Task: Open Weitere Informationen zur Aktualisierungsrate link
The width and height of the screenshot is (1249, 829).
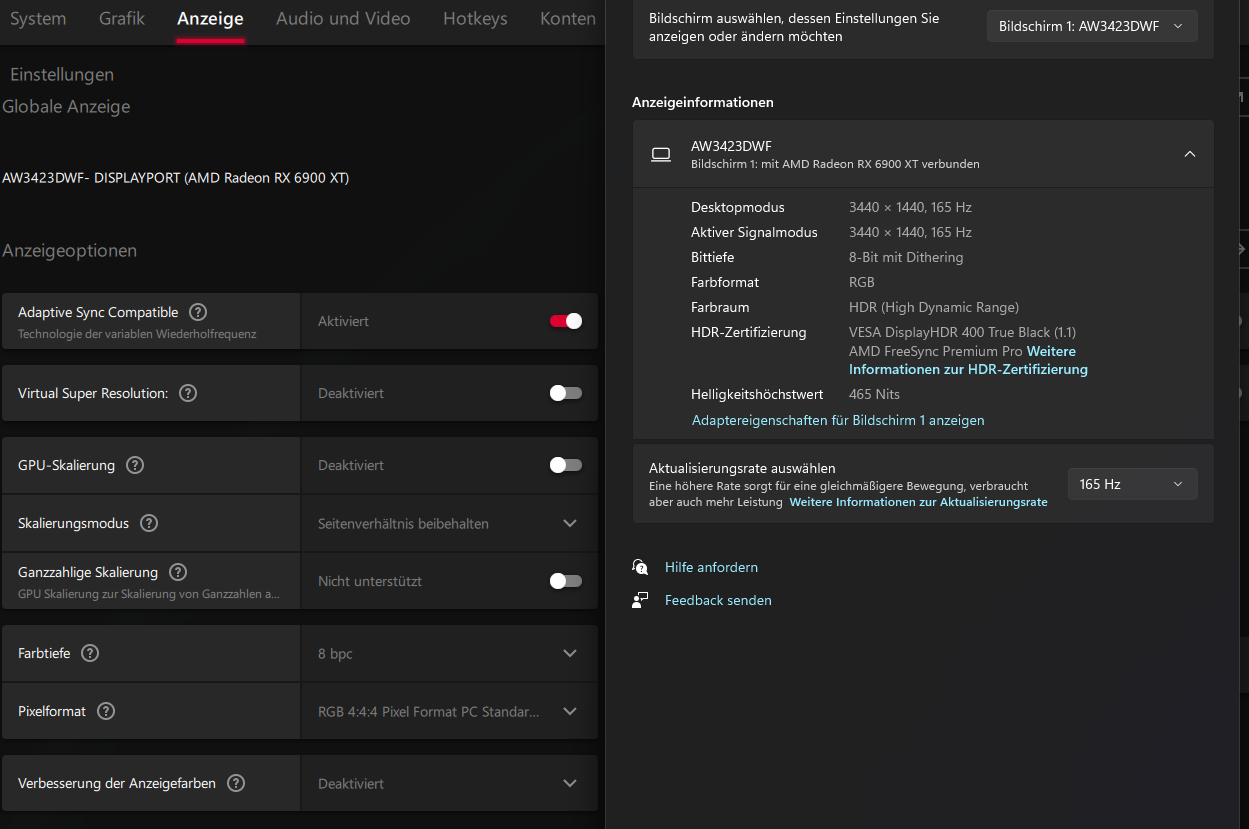Action: pos(918,502)
